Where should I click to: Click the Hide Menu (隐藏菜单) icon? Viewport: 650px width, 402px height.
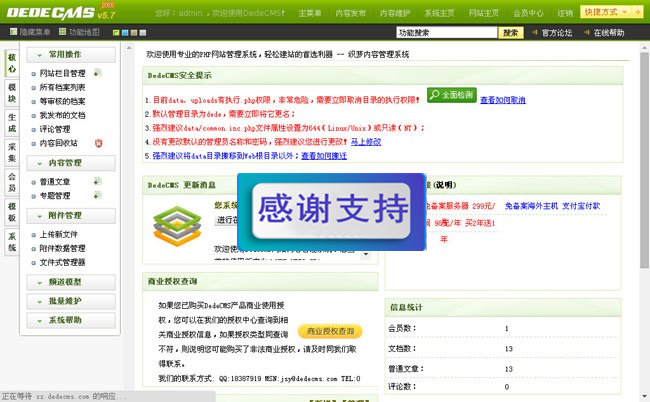pyautogui.click(x=13, y=31)
